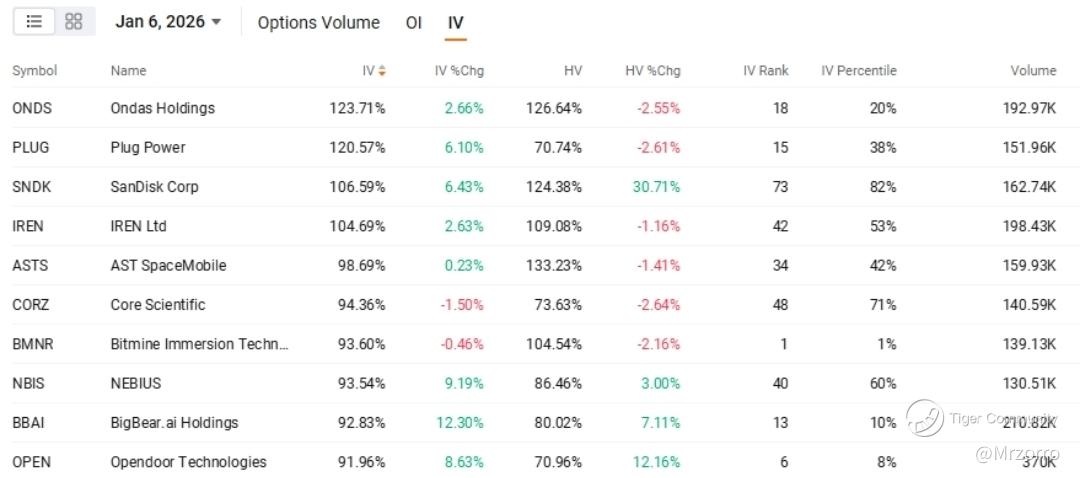Sort table by the IV sort arrow icon

[x=382, y=71]
